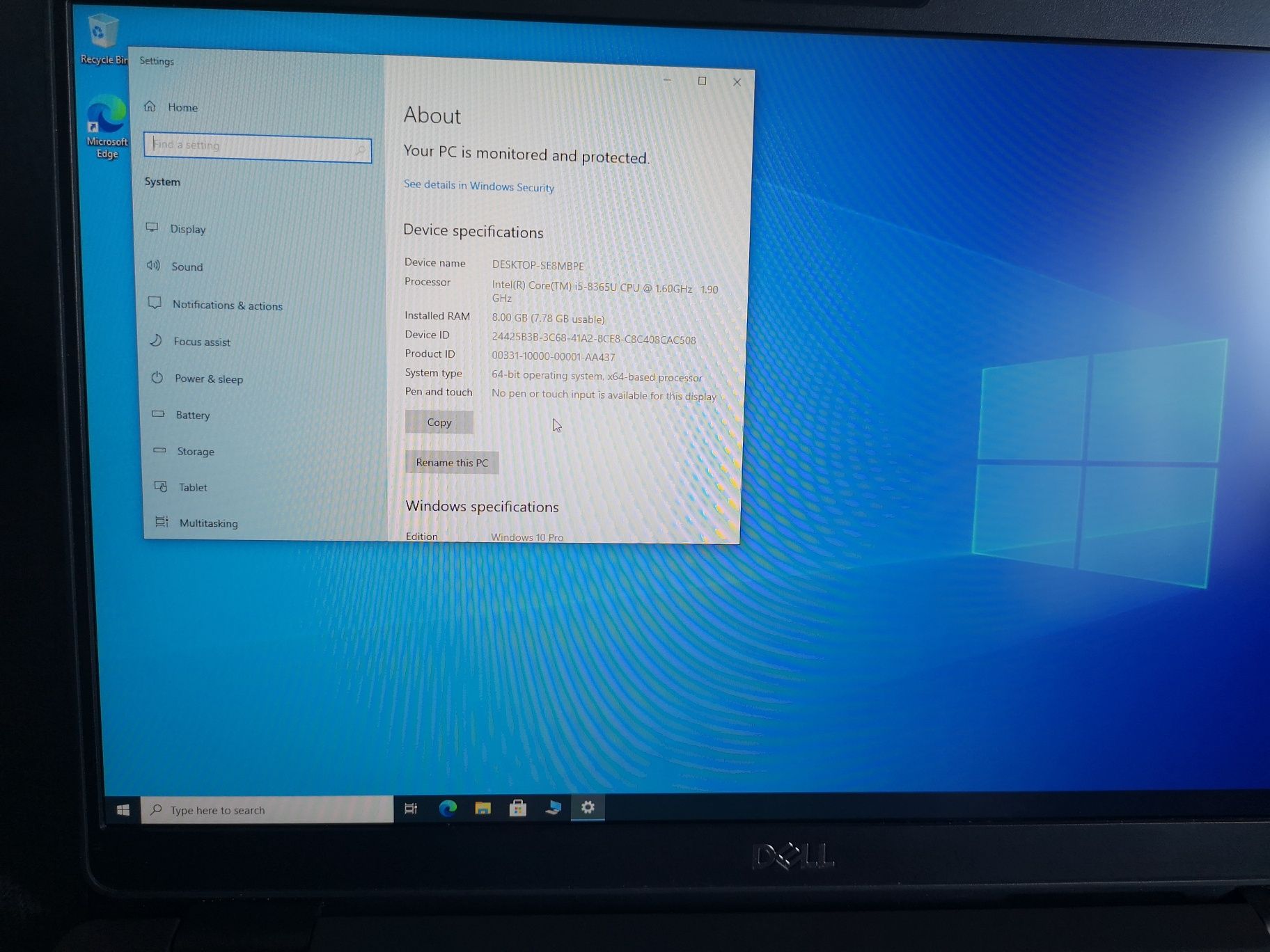Select the Product ID 00331-10000-00001-AA437
This screenshot has height=952, width=1270.
554,357
